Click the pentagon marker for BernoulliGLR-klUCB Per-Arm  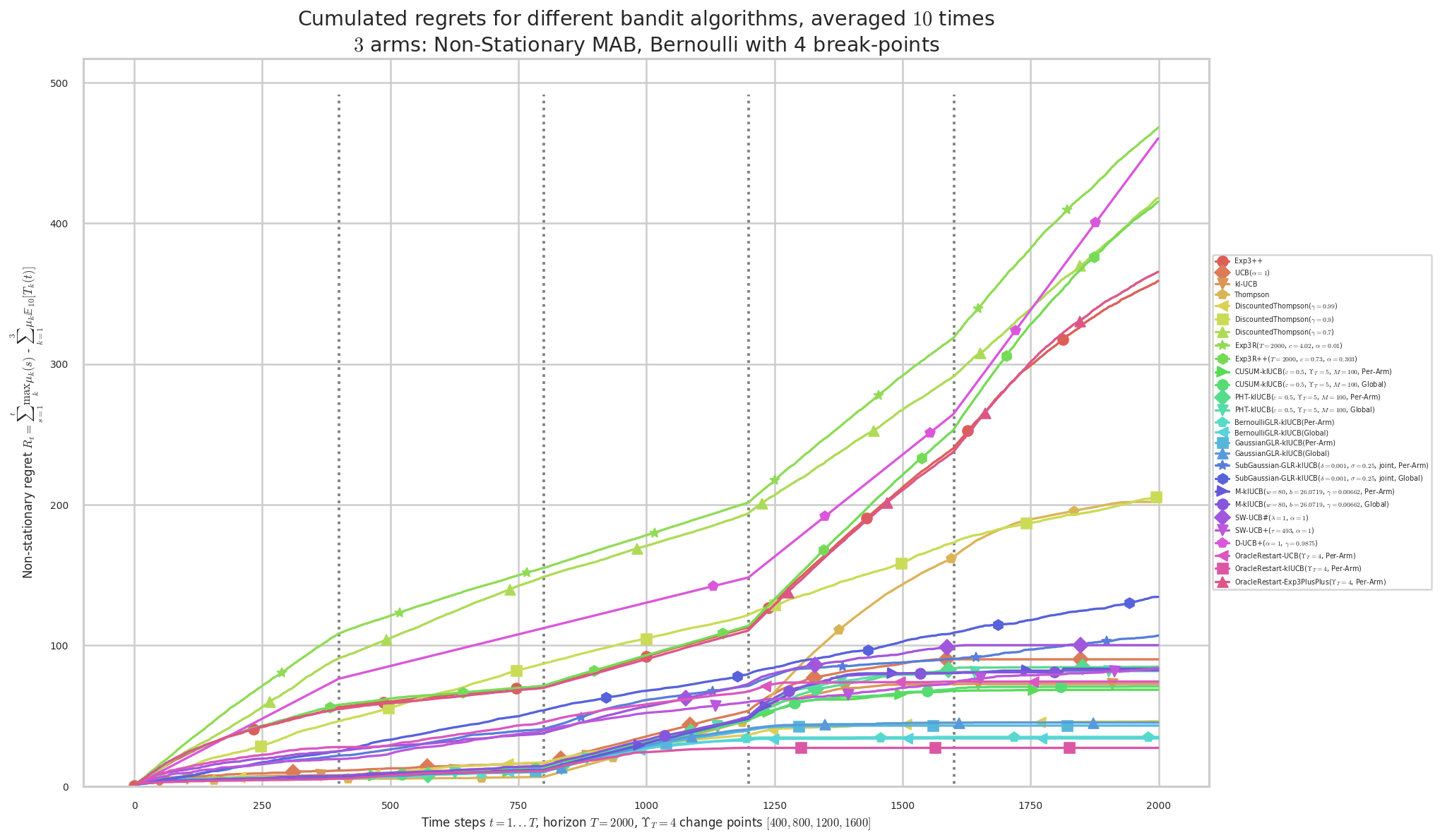(1222, 422)
